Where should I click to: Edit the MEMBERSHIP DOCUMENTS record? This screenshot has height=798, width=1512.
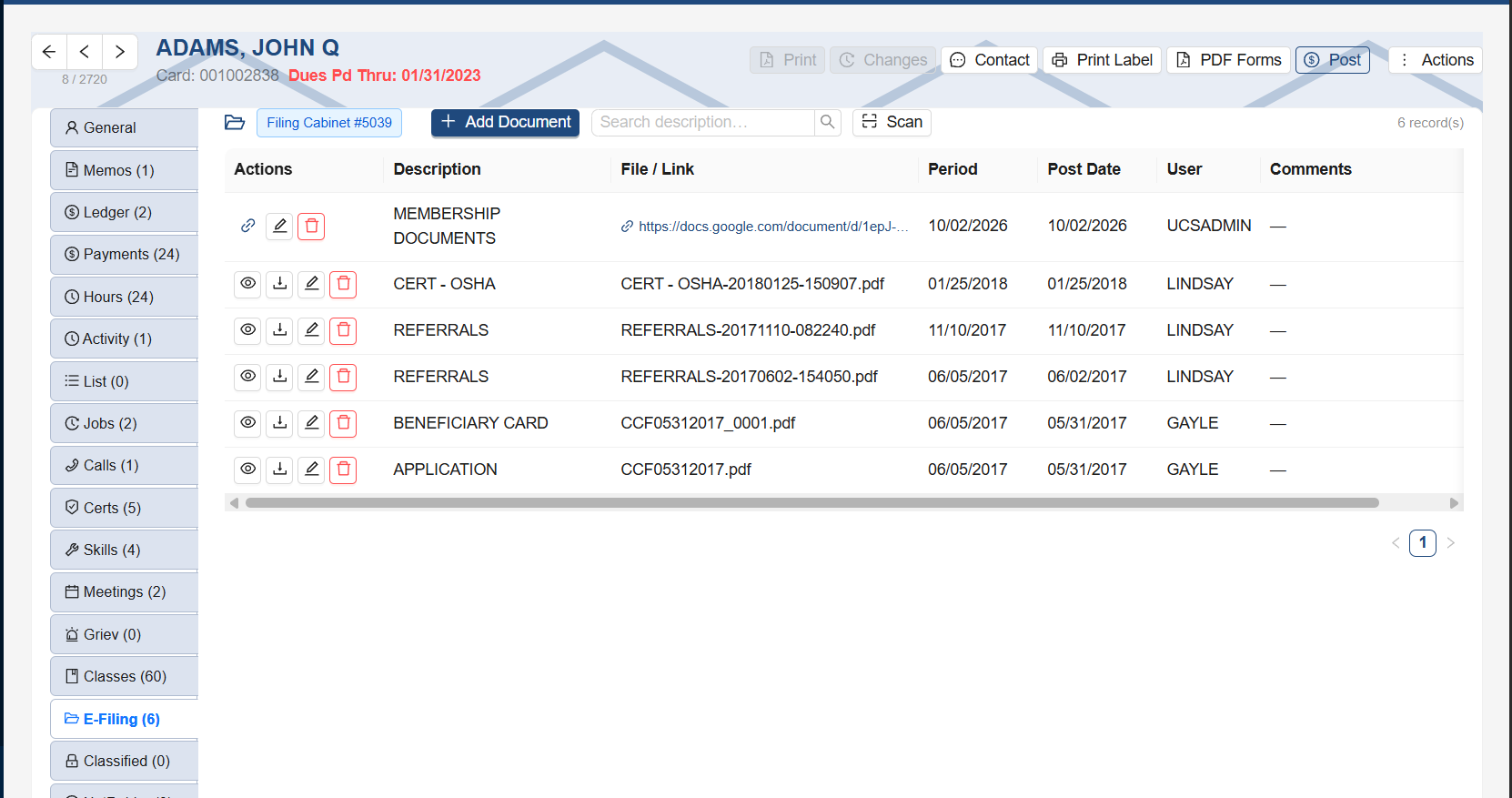point(280,226)
